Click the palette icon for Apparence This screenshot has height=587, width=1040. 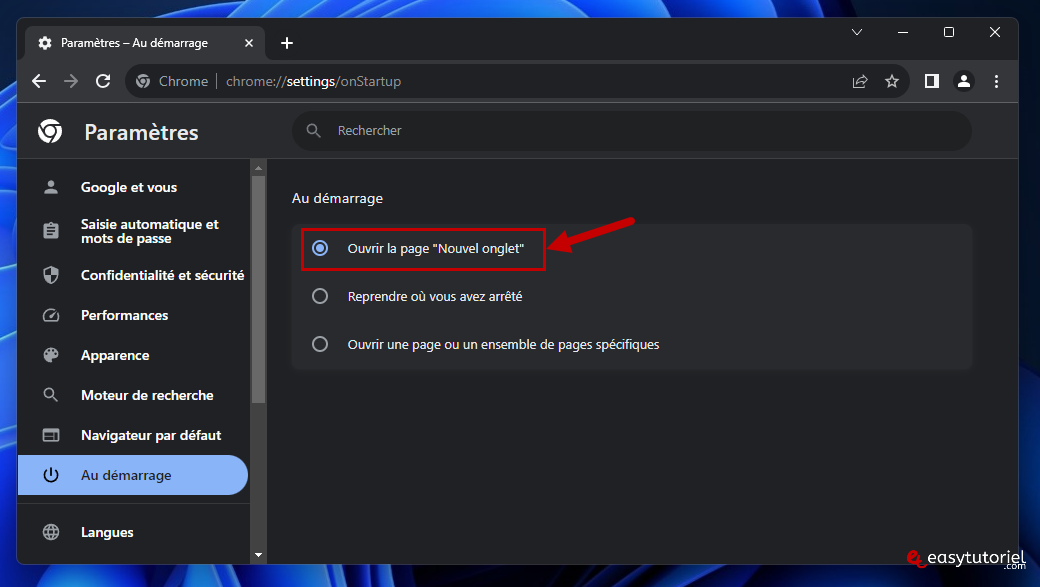(x=51, y=355)
